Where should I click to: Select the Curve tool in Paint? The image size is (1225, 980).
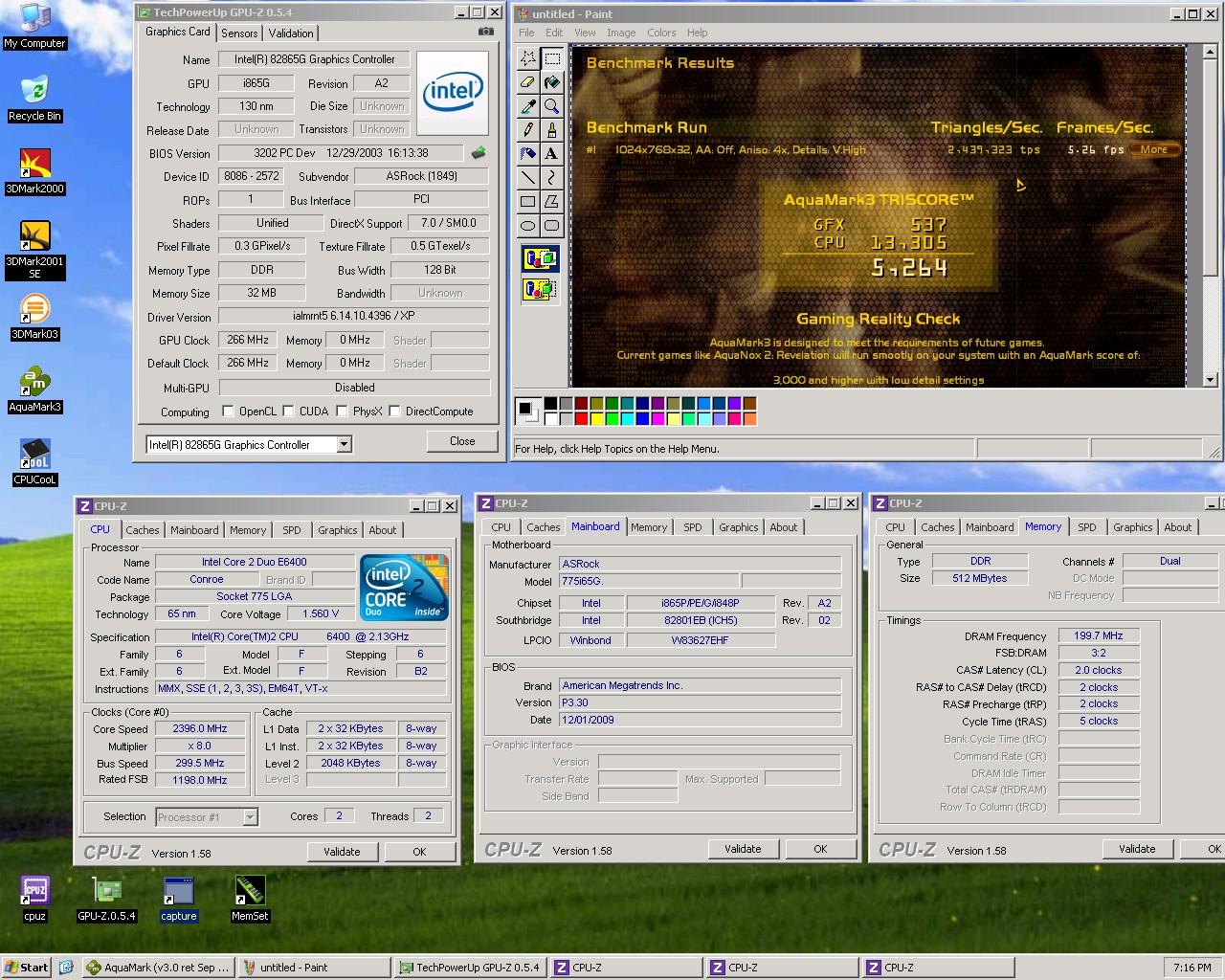click(552, 178)
